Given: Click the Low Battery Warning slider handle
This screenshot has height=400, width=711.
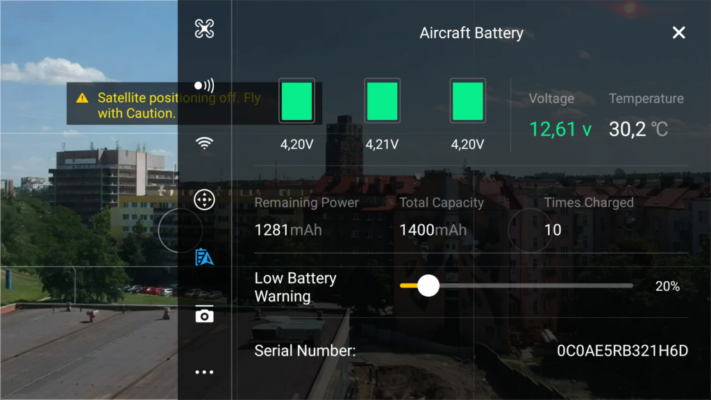Looking at the screenshot, I should 428,286.
